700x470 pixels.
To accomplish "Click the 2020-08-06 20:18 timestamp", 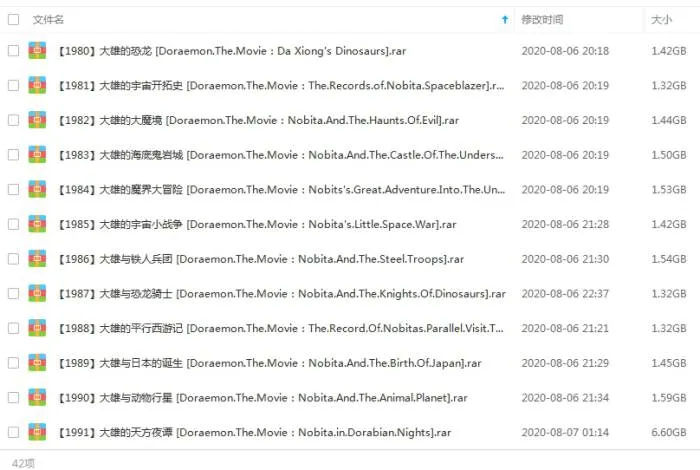I will 565,51.
